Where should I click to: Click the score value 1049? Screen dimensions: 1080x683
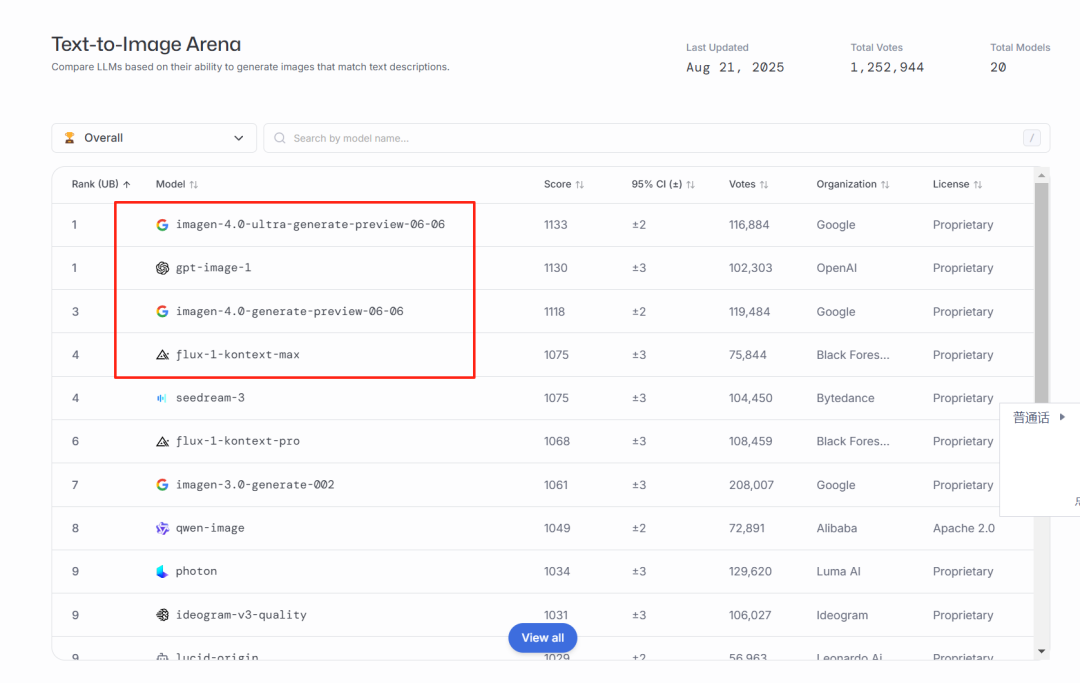[x=557, y=528]
